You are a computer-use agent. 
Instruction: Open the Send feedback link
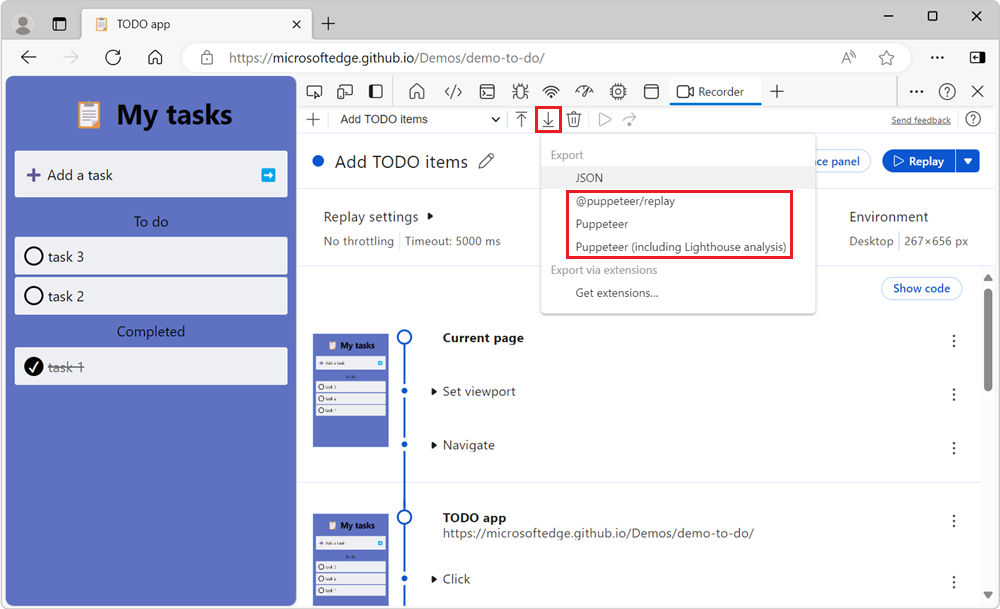pos(920,119)
